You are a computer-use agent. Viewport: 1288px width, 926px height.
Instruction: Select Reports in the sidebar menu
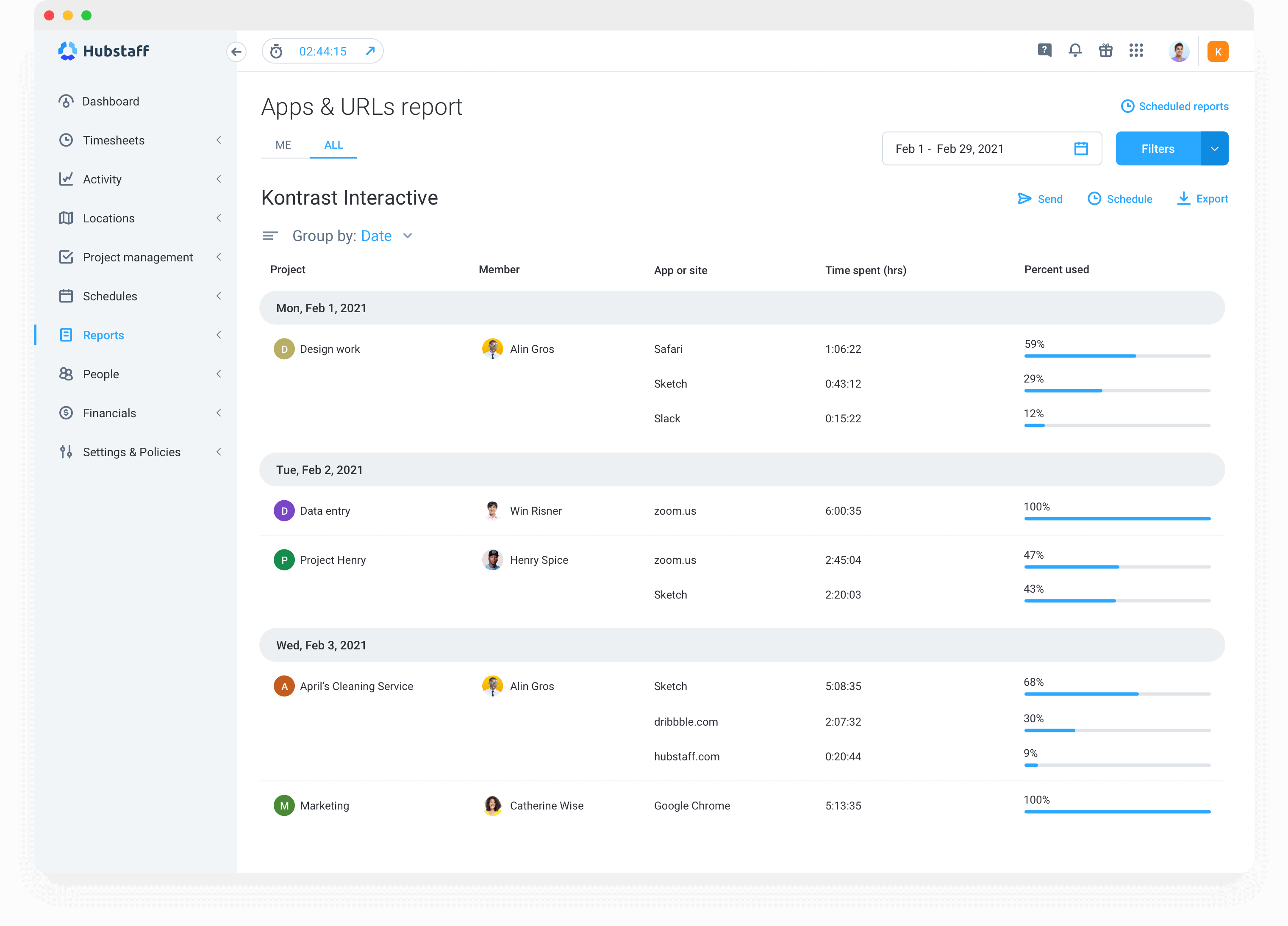click(103, 335)
